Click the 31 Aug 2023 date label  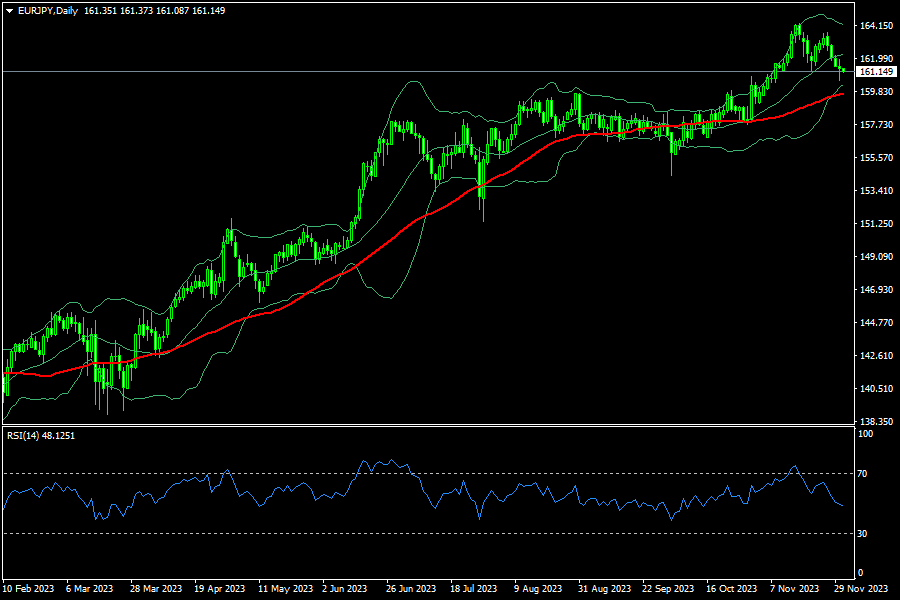coord(604,589)
